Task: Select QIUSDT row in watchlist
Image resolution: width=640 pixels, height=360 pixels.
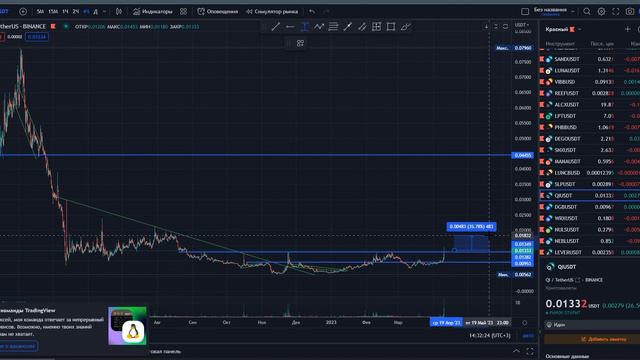Action: [589, 196]
